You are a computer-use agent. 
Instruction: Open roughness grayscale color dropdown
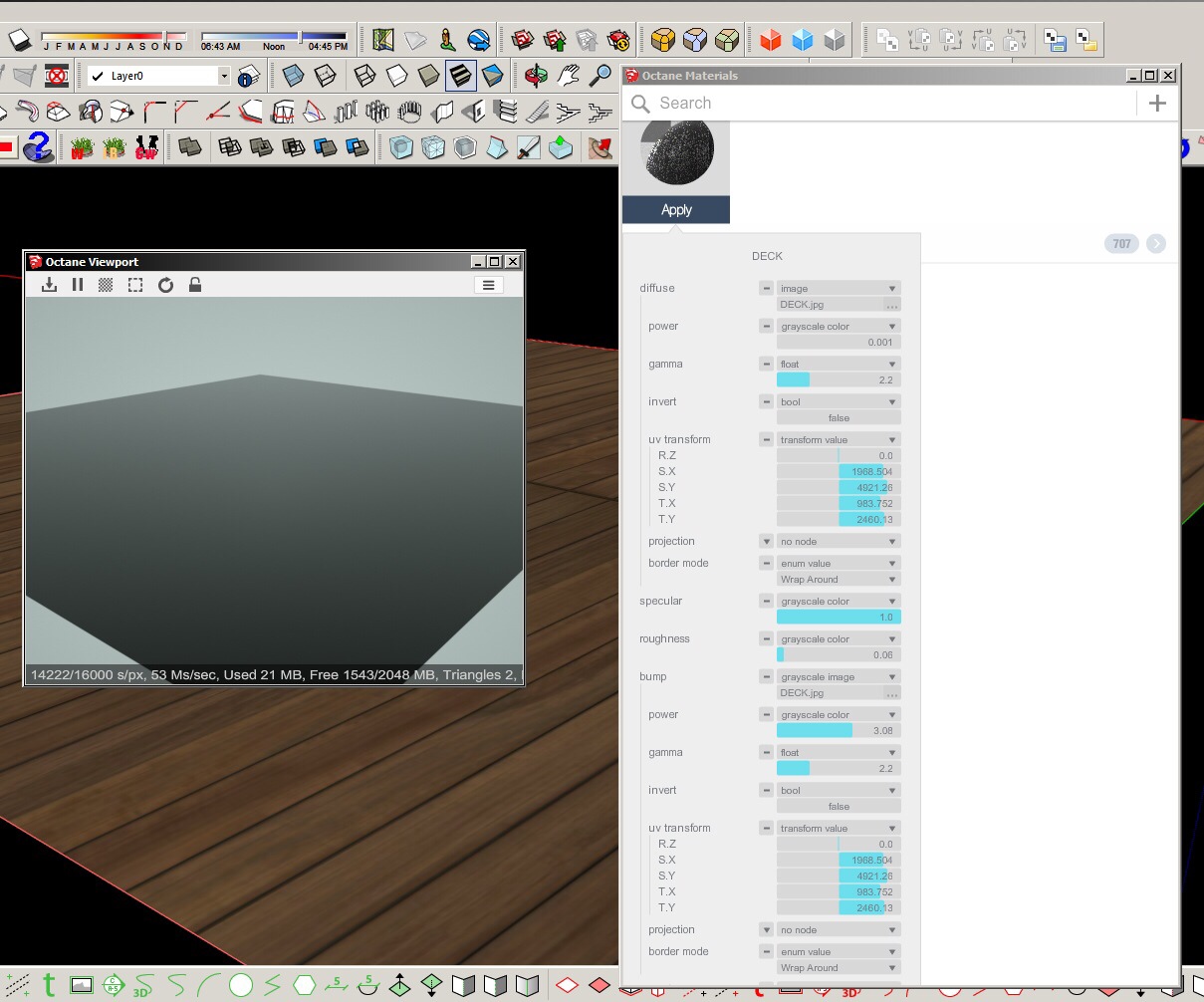coord(839,639)
